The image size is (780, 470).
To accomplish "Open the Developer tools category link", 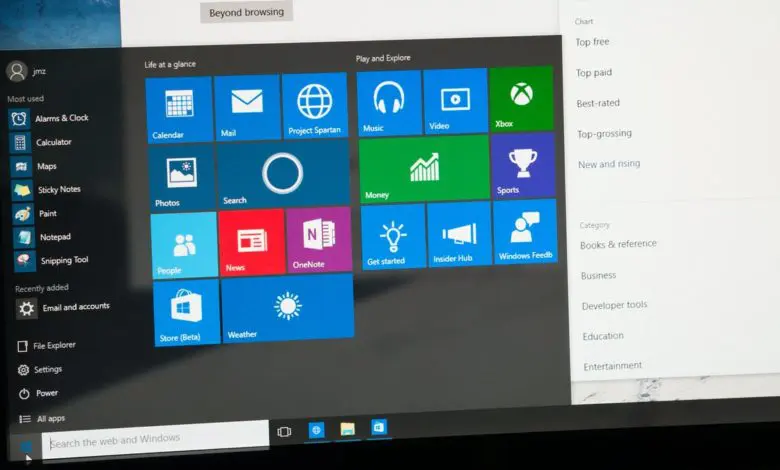I will (614, 305).
